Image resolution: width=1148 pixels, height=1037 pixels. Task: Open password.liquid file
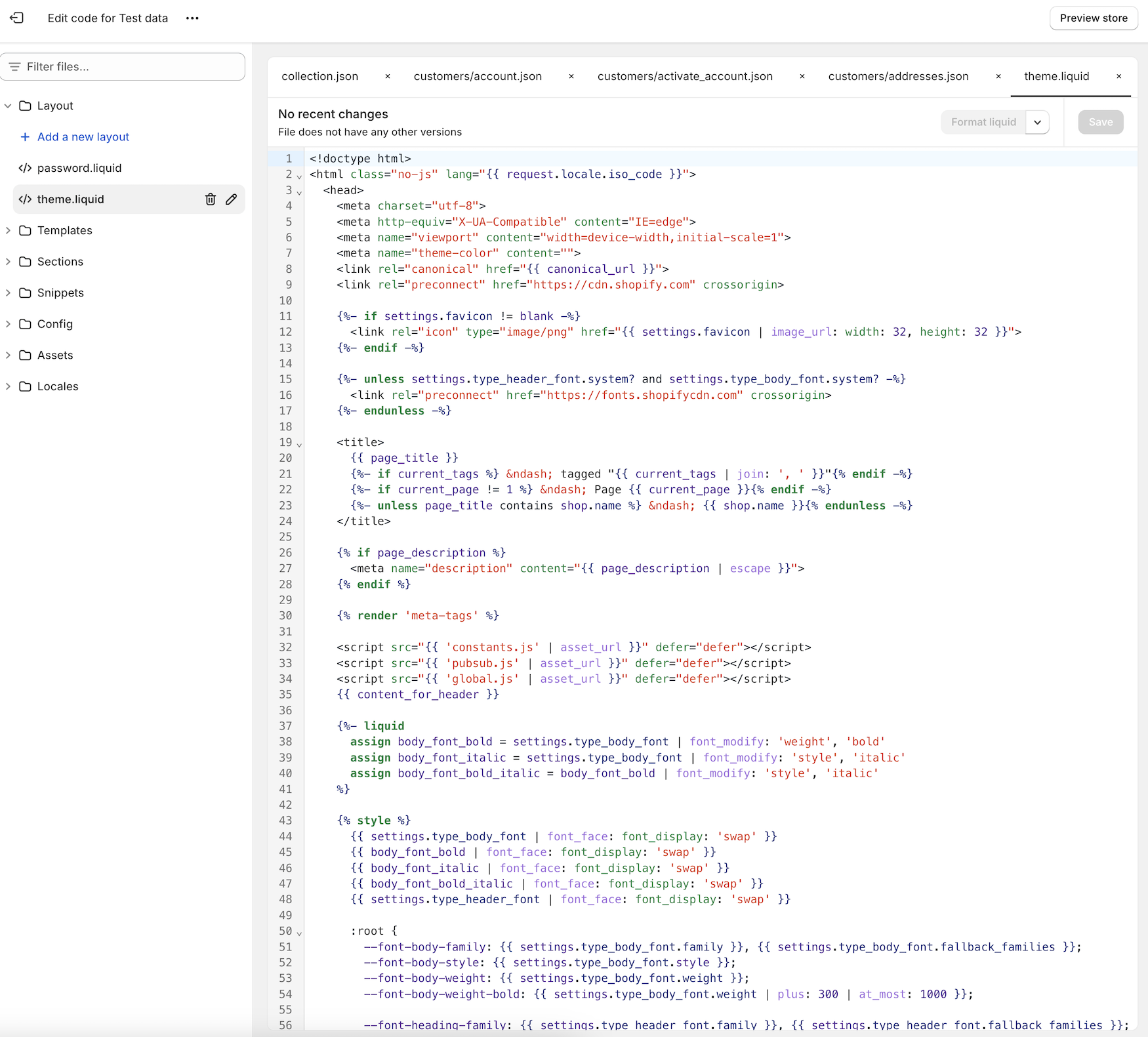click(79, 168)
